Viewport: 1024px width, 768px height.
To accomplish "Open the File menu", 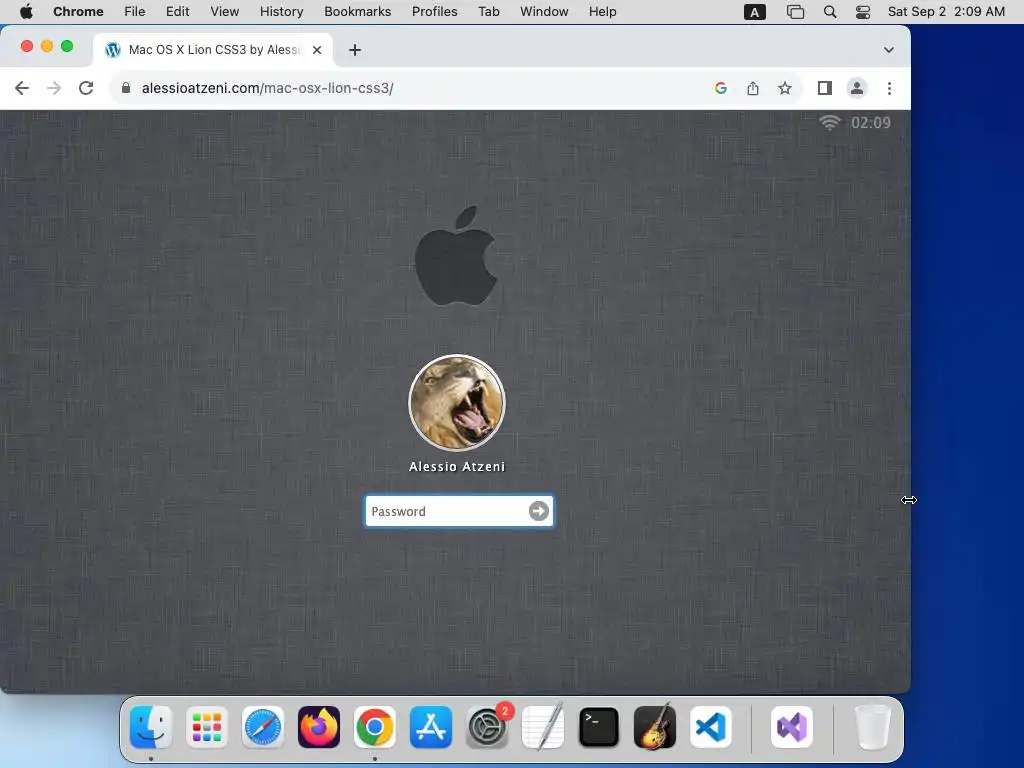I will click(x=135, y=12).
